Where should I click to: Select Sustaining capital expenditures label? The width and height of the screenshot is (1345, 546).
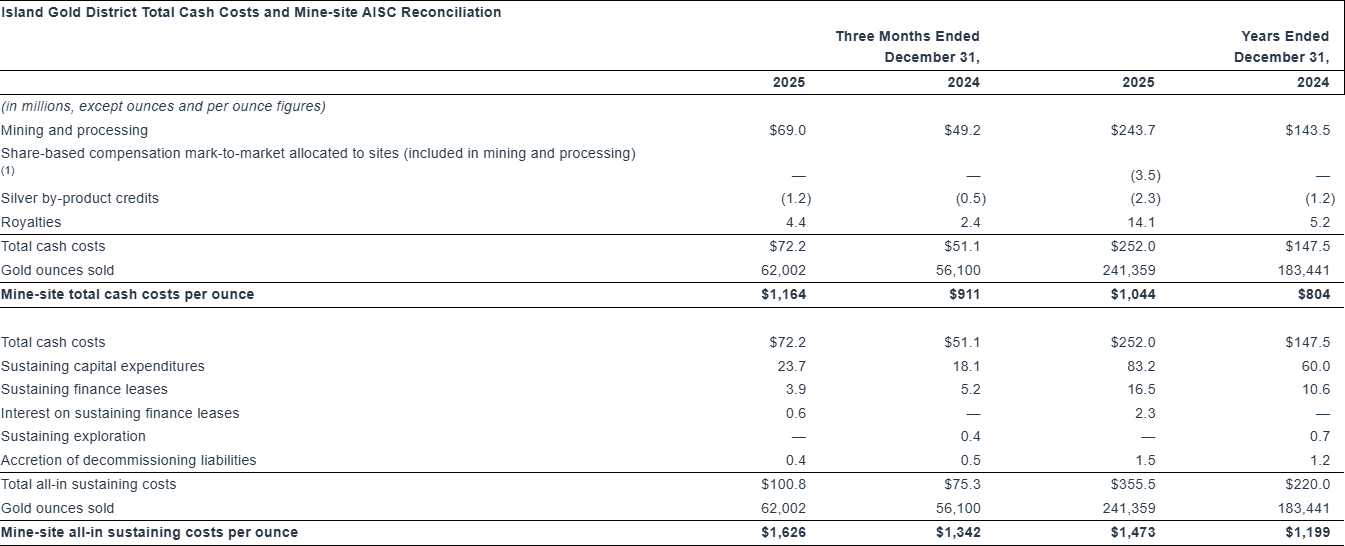[103, 366]
